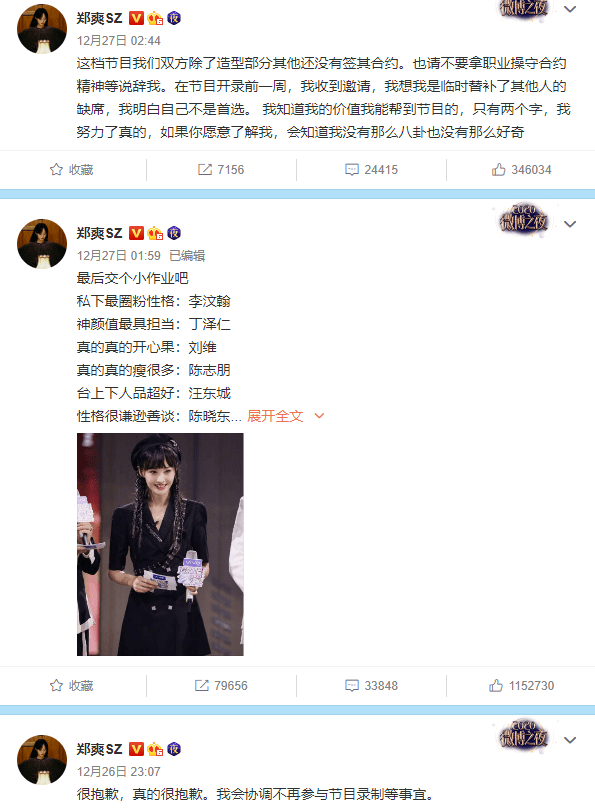Like the post with 346034 likes
The image size is (595, 811).
pos(522,170)
